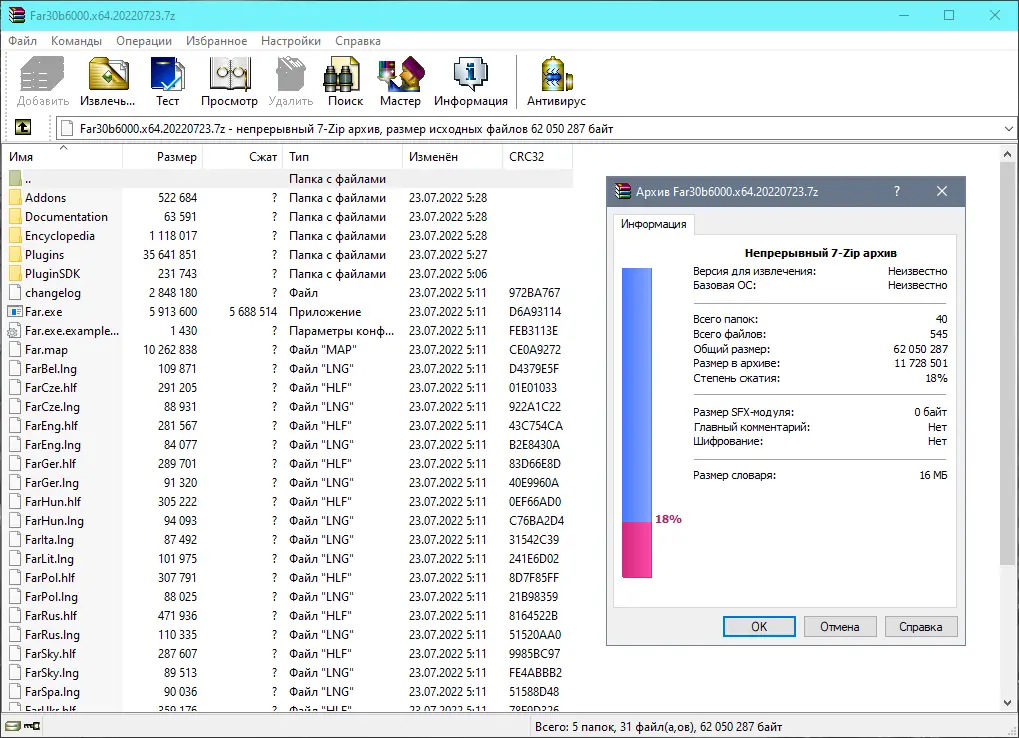Screen dimensions: 1019x738
Task: Confirm dialog with OK button
Action: (759, 626)
